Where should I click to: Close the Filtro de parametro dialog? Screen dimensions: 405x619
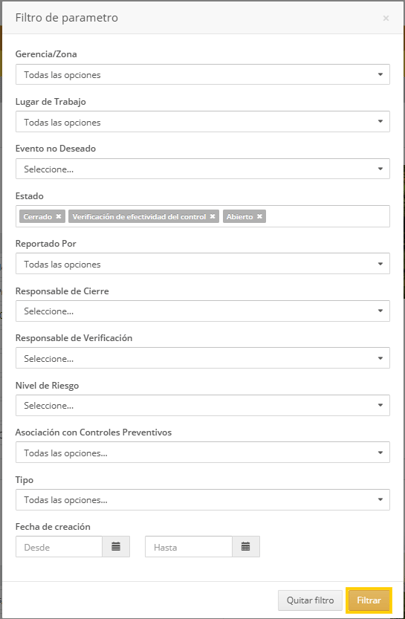click(x=386, y=18)
